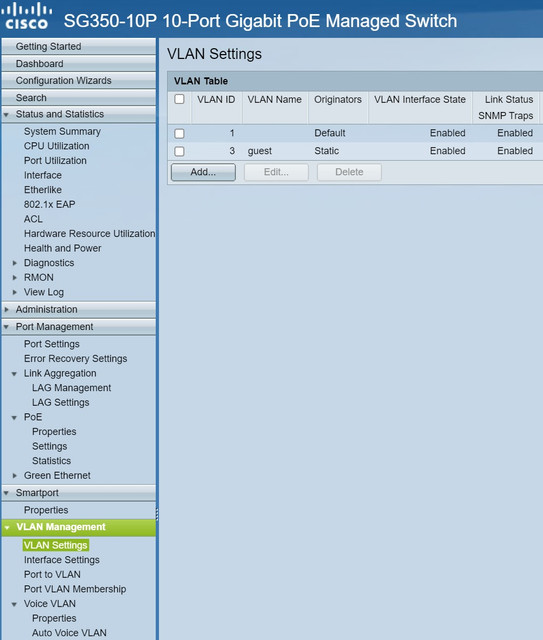Click the 'Default' originator cell

tap(329, 133)
